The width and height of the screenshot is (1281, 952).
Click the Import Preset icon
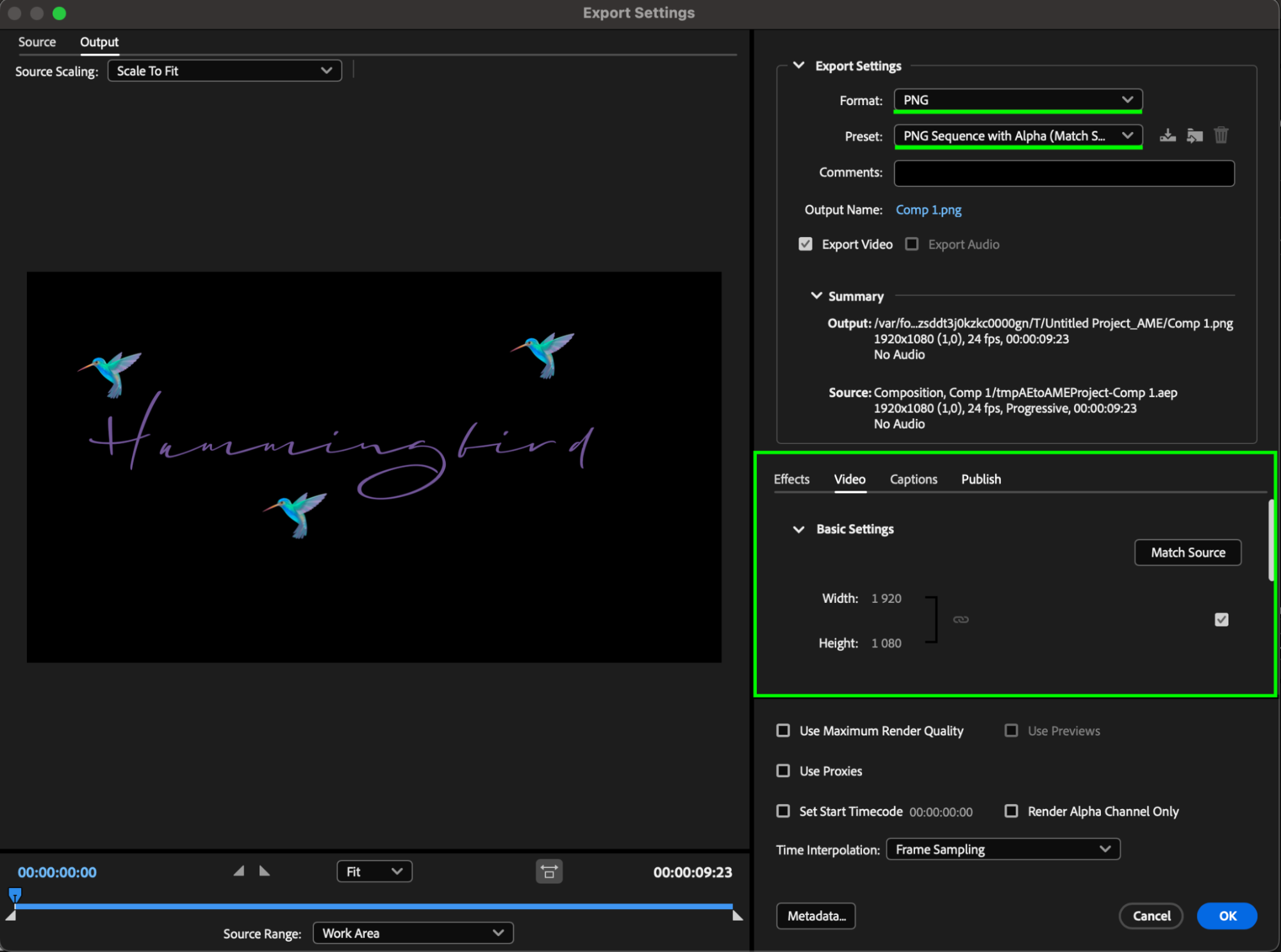pos(1194,136)
